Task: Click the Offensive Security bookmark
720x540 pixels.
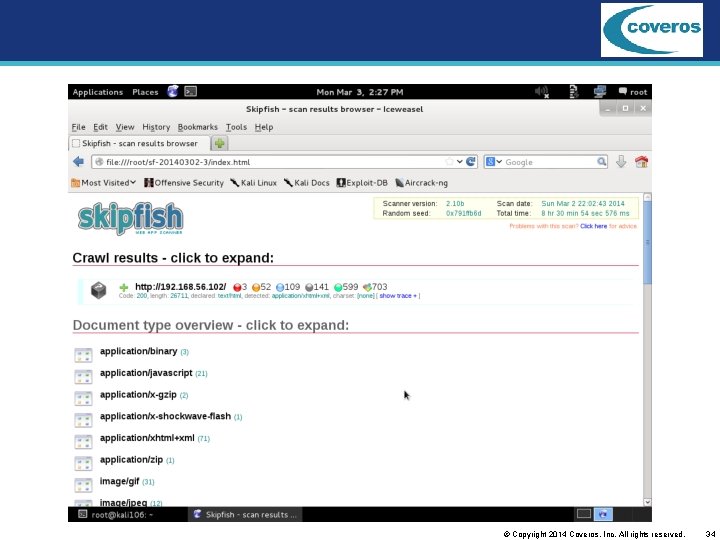Action: [184, 183]
